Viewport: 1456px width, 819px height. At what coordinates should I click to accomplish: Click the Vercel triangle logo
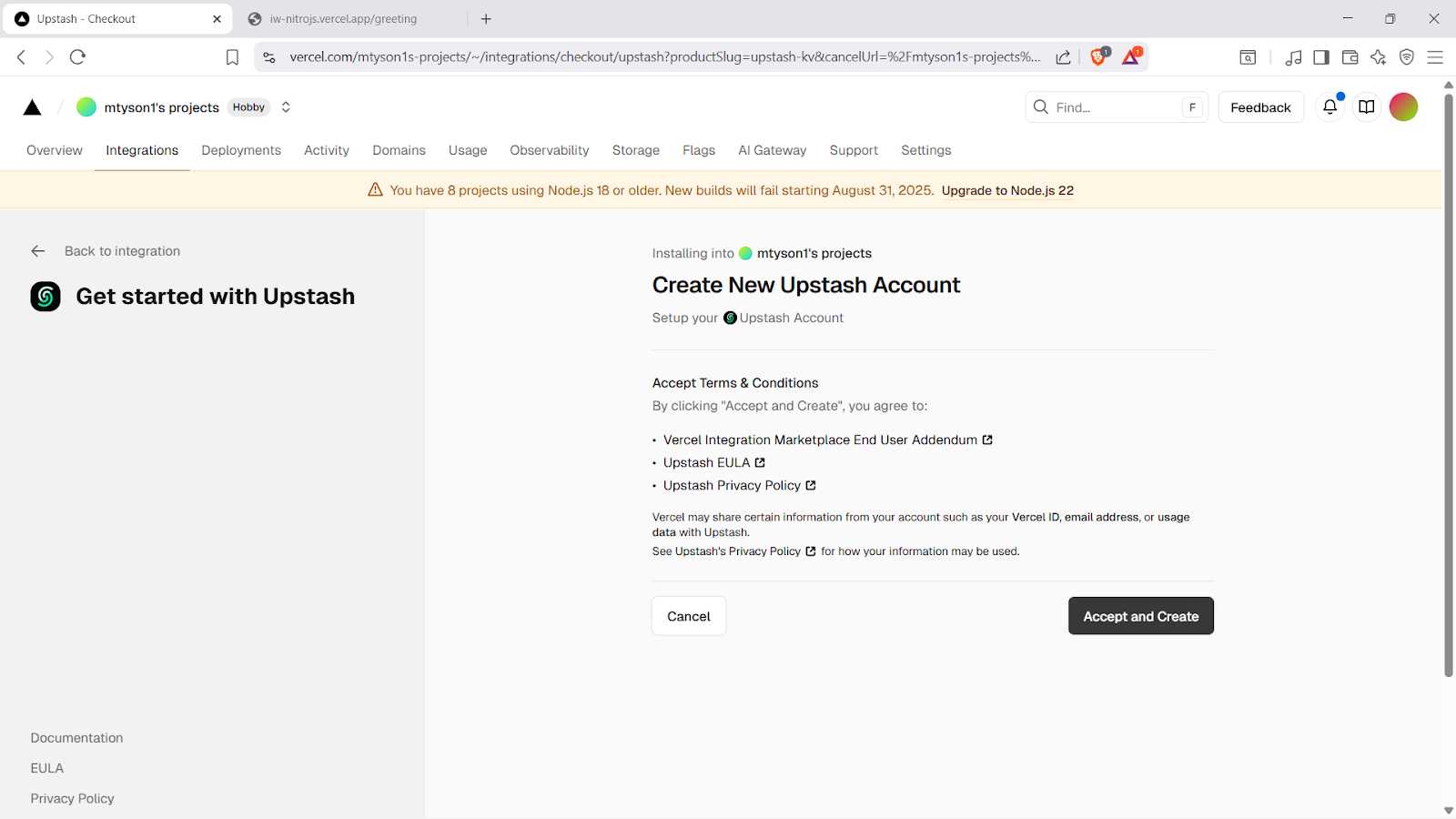click(x=32, y=107)
